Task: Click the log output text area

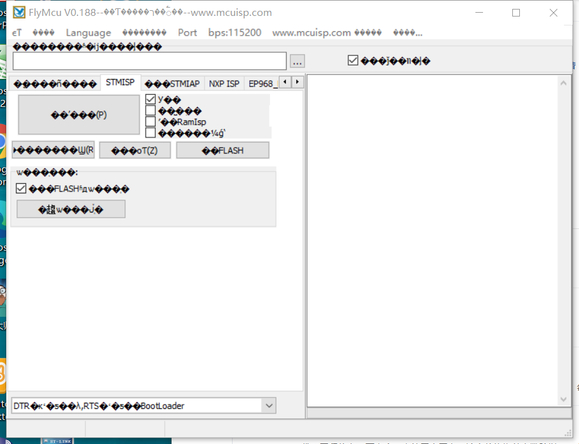Action: 433,241
